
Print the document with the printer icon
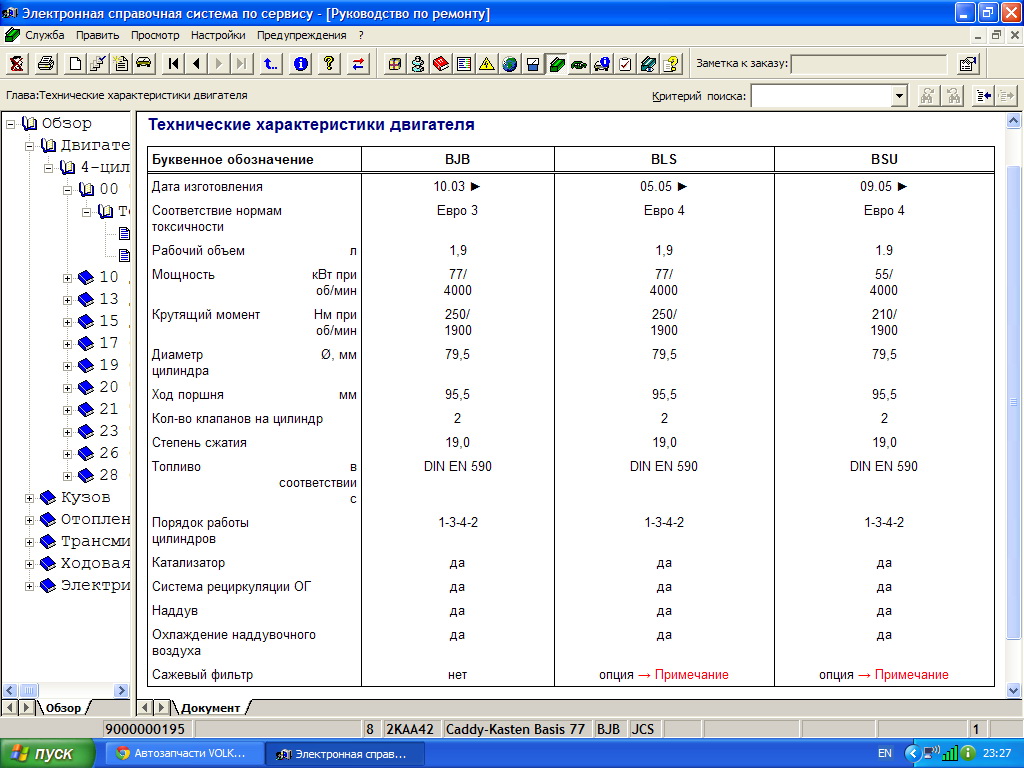coord(46,63)
